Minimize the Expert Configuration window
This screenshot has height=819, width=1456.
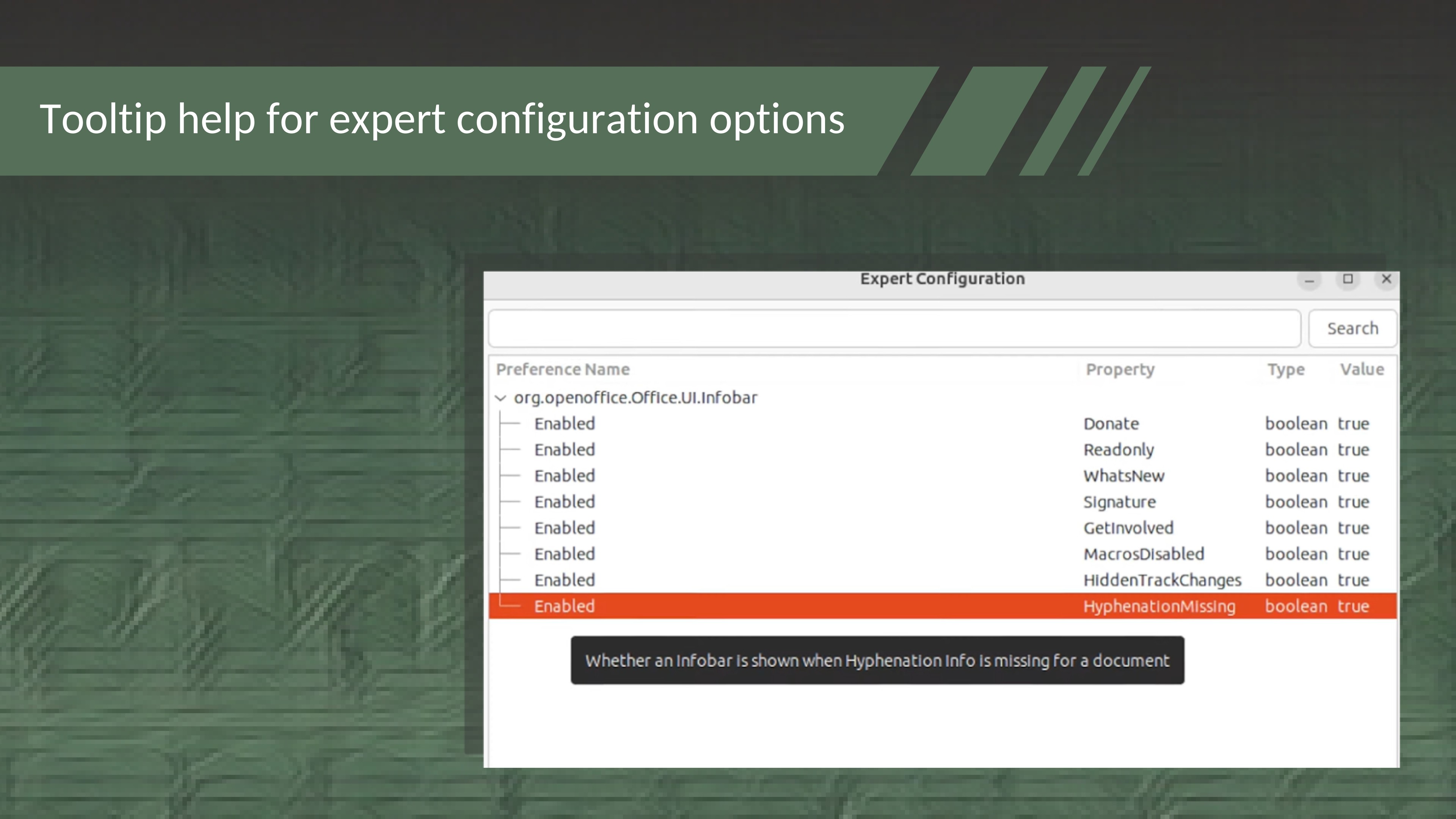tap(1309, 280)
